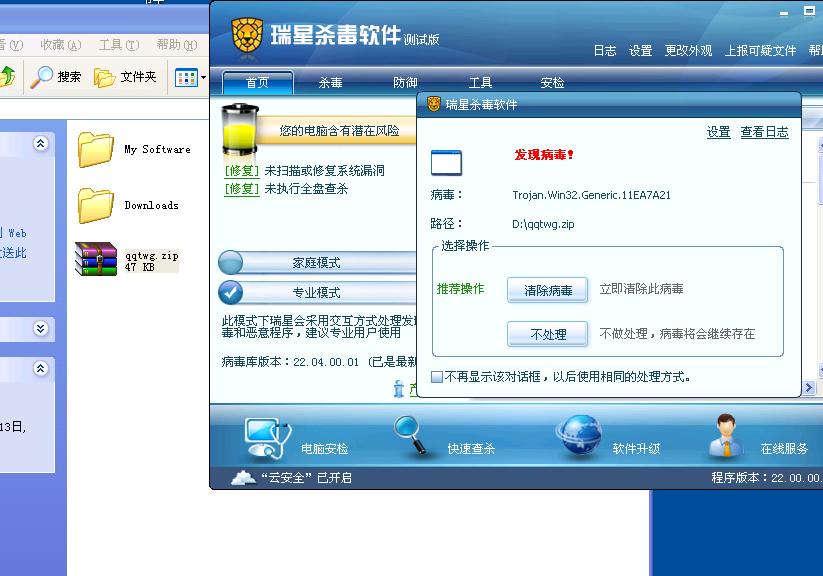The width and height of the screenshot is (823, 576).
Task: Open the 收藏 favorites menu in Explorer
Action: tap(61, 45)
